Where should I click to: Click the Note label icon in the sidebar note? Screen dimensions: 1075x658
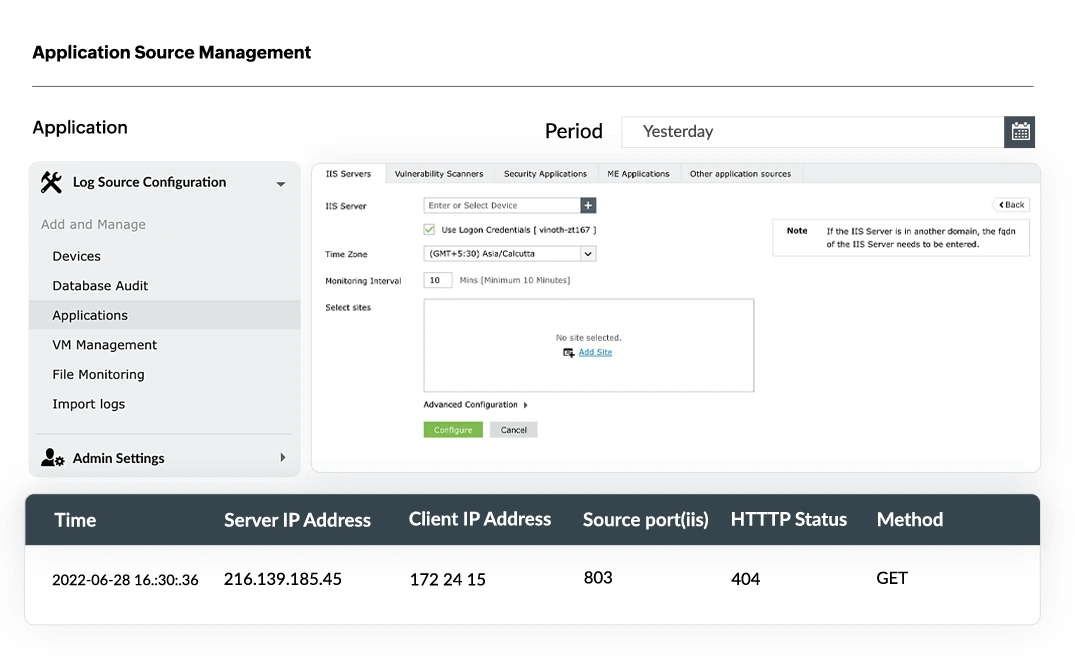pyautogui.click(x=796, y=230)
